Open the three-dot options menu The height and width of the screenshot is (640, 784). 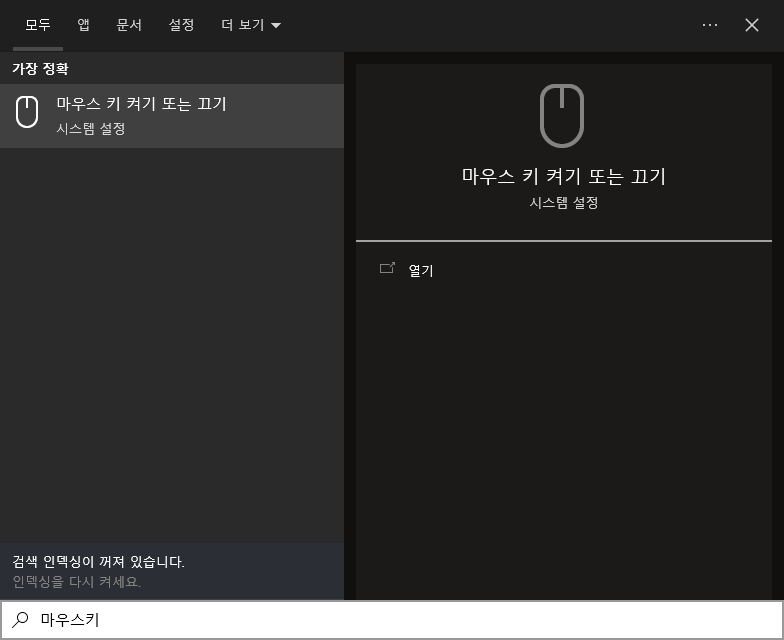[x=710, y=25]
